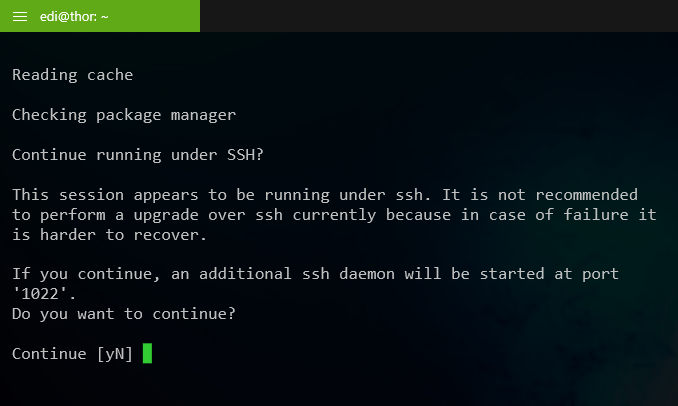Click the Continue [yN] prompt text
This screenshot has width=678, height=406.
[x=72, y=354]
